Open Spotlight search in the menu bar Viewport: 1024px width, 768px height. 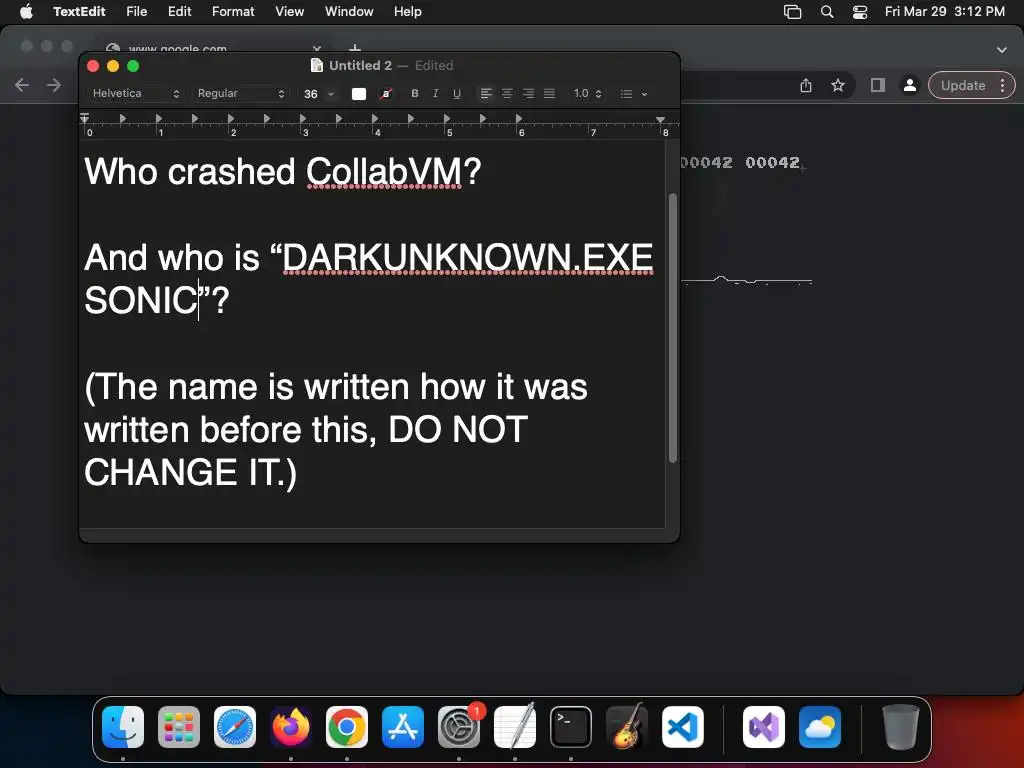tap(827, 12)
